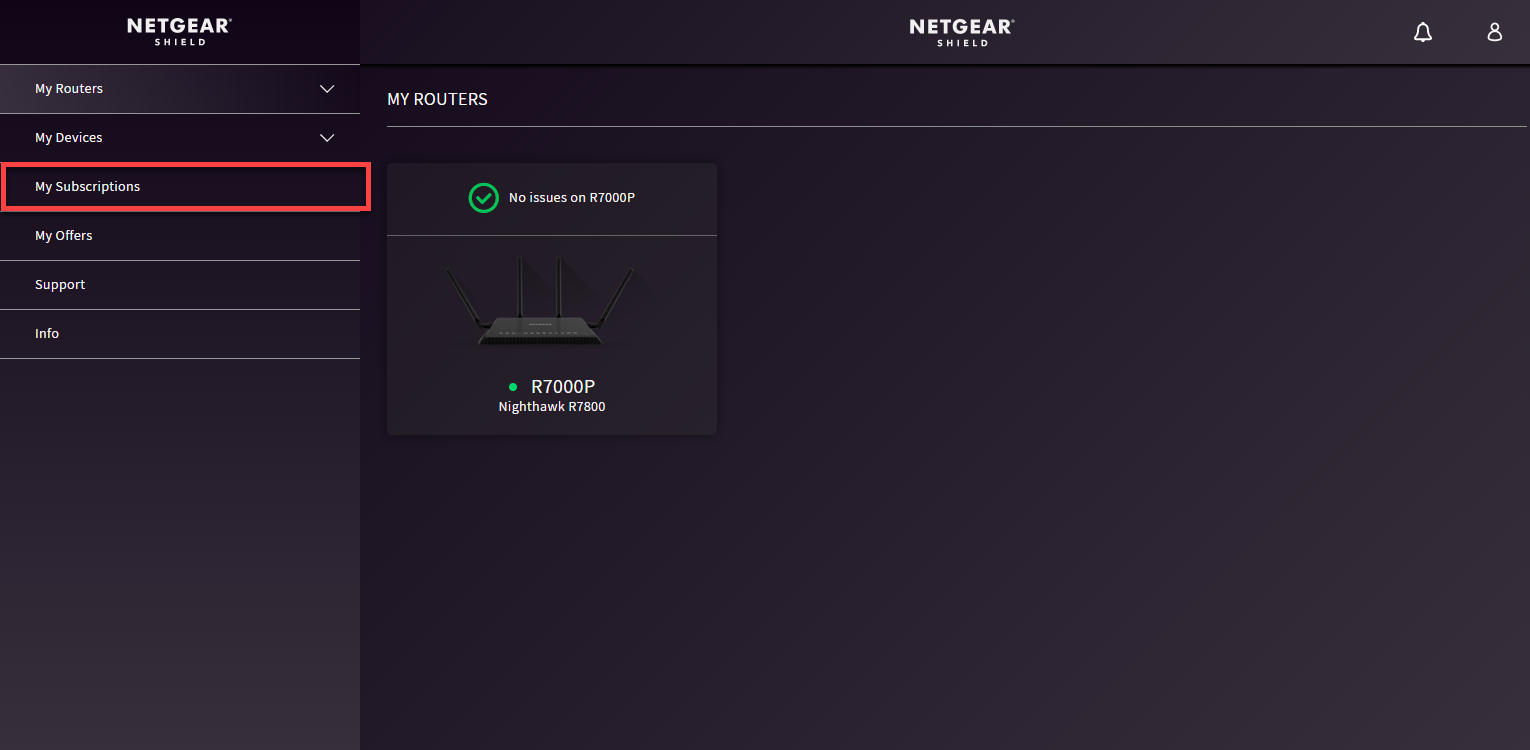Click the Nighthawk router image
Image resolution: width=1530 pixels, height=750 pixels.
[x=551, y=300]
